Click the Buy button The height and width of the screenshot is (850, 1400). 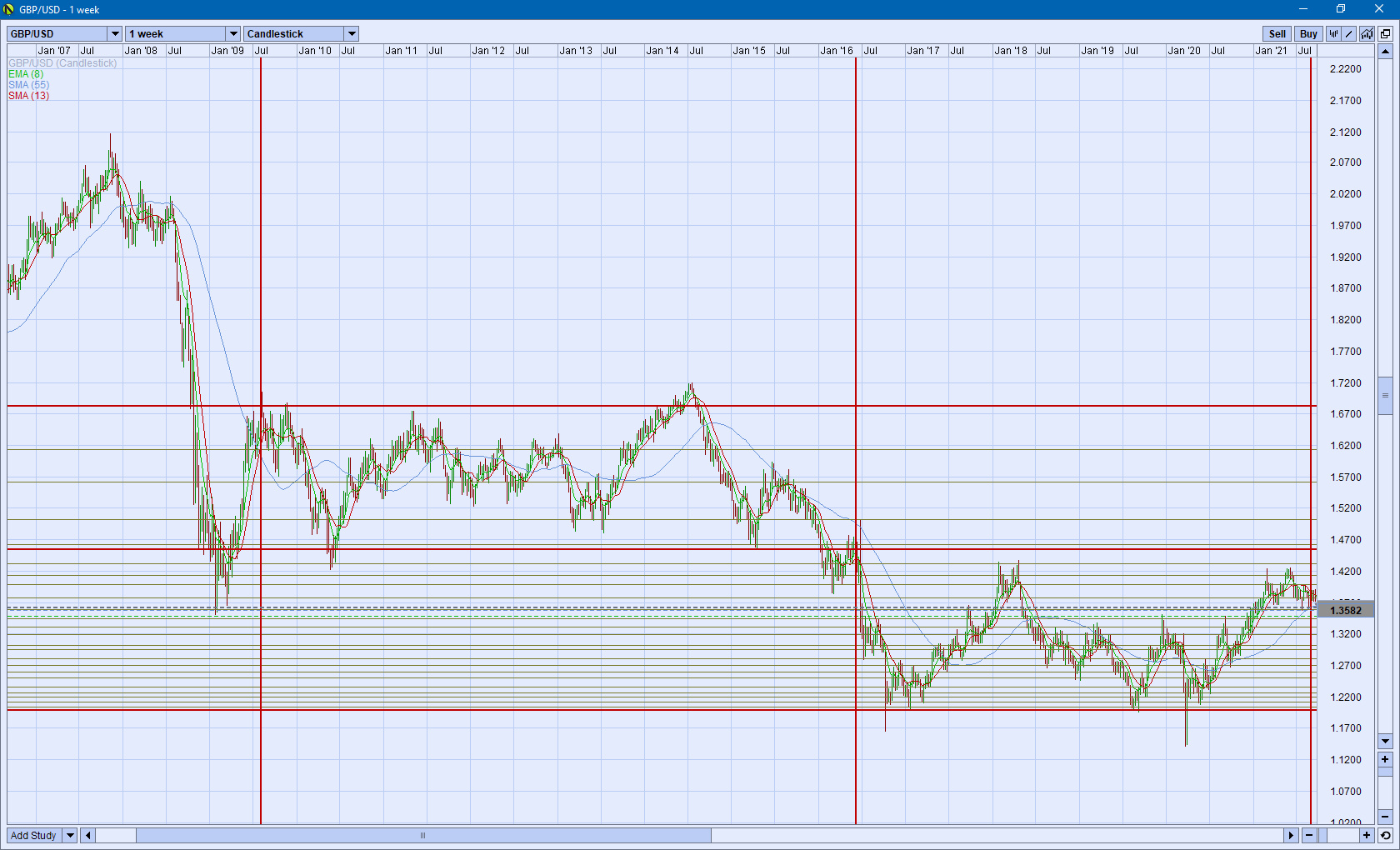click(1308, 34)
